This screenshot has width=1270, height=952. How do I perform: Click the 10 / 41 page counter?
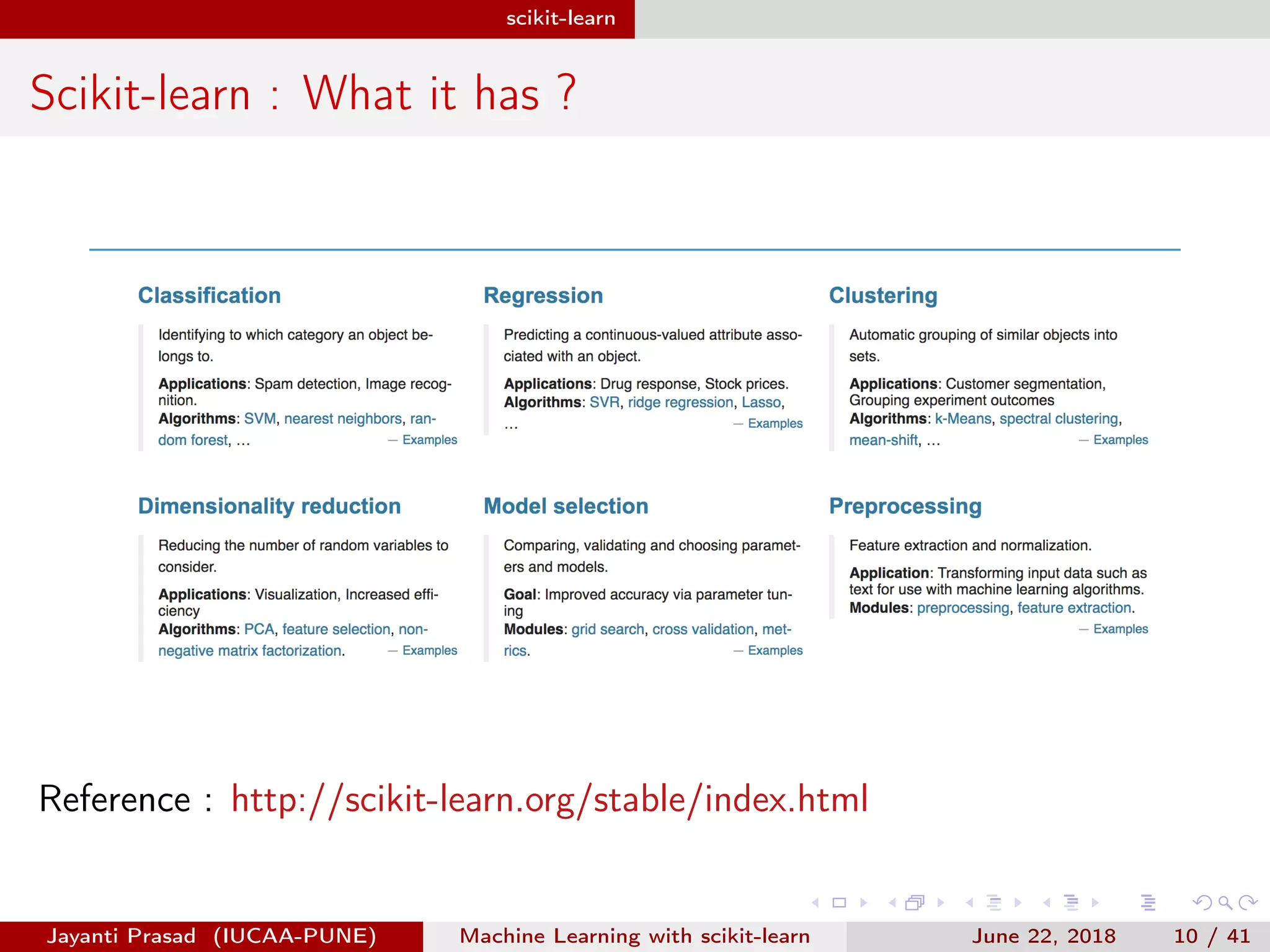click(1212, 936)
